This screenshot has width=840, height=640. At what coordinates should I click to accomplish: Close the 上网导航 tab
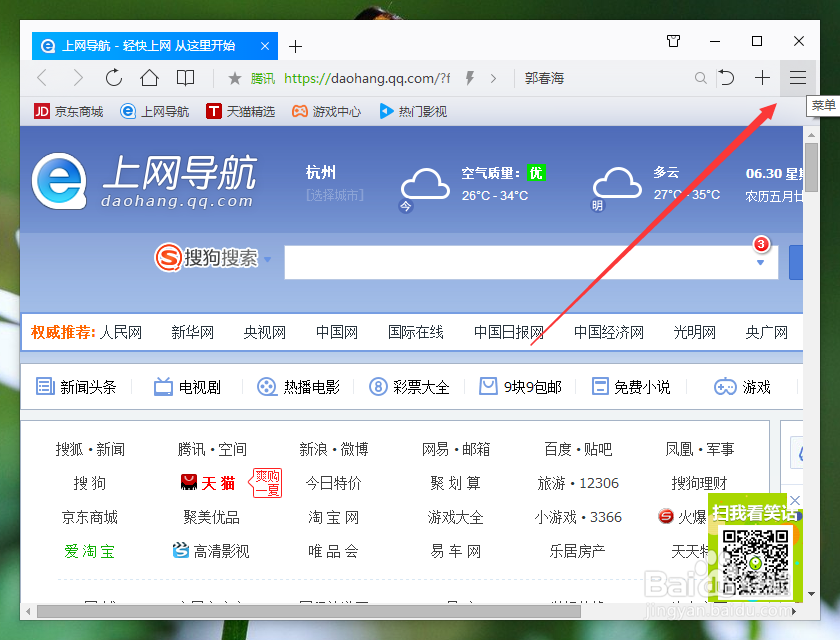pos(265,46)
